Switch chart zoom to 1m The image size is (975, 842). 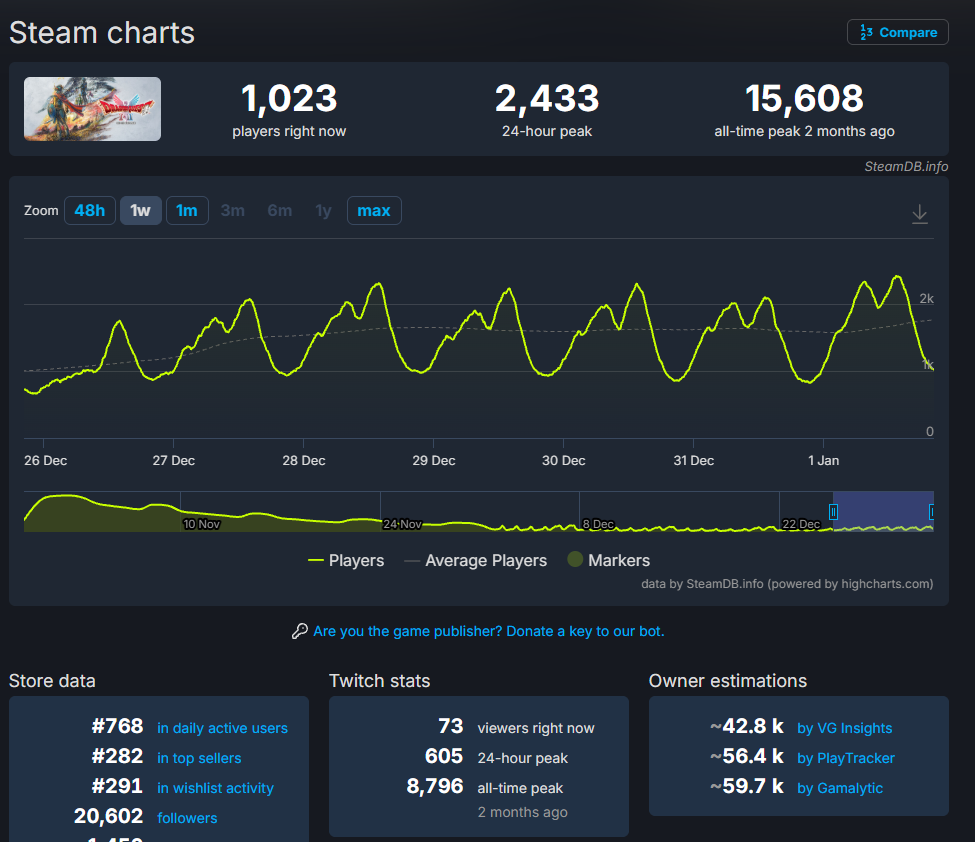click(x=187, y=211)
